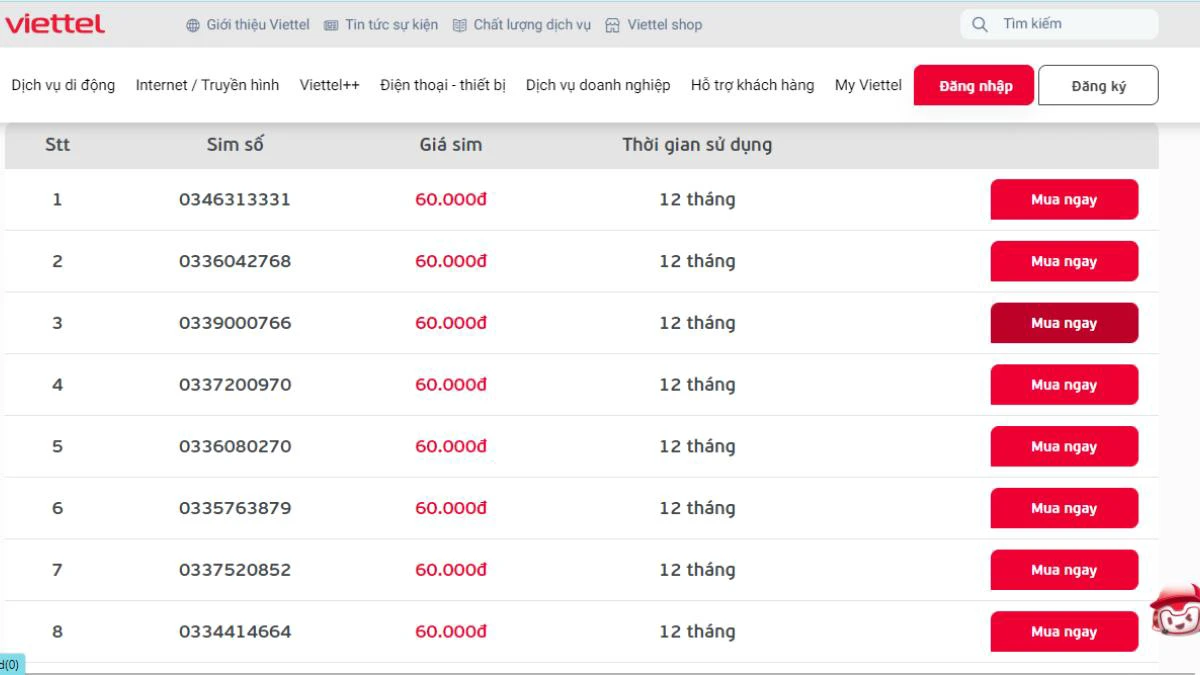Click the 60.000đ price of sim 0346313331
The image size is (1200, 675).
(x=451, y=199)
